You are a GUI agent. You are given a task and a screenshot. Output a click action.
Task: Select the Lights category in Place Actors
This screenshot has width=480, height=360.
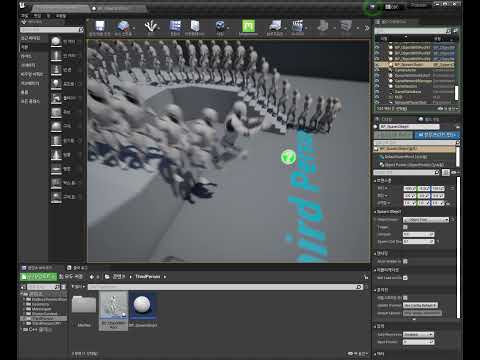click(x=26, y=56)
